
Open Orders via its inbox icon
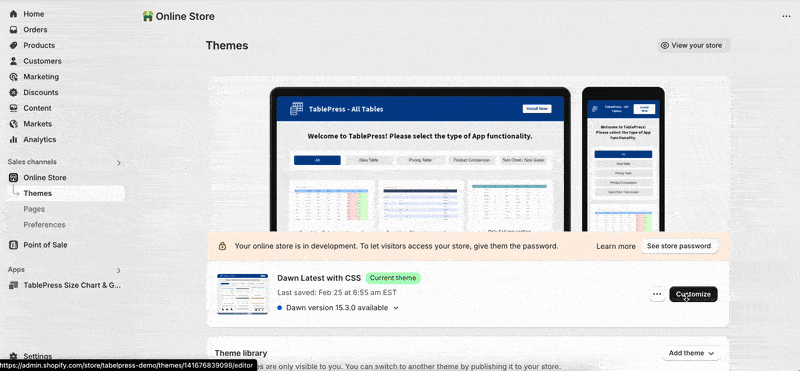click(x=14, y=30)
